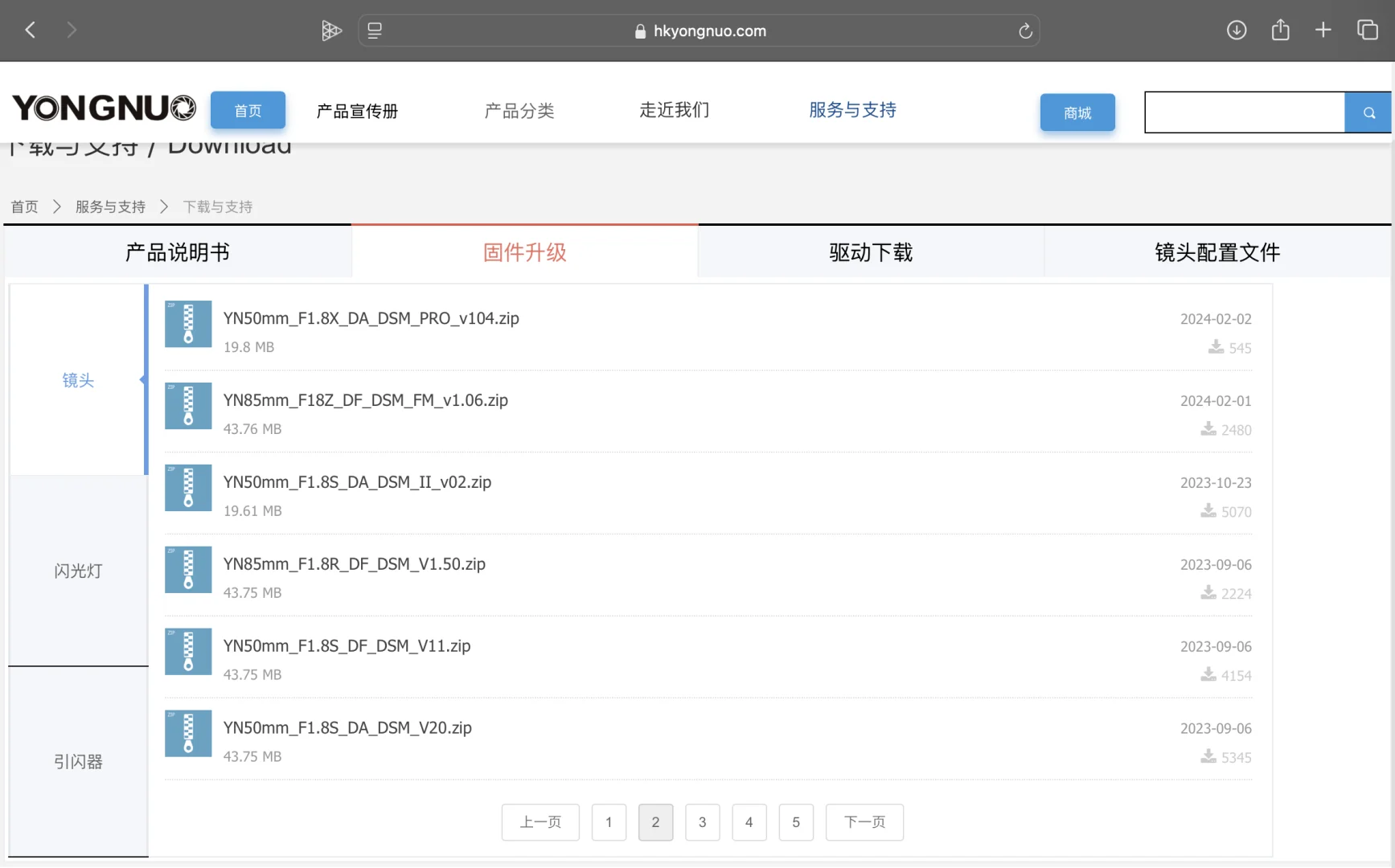Go to page 3 in pagination
The height and width of the screenshot is (868, 1395).
(x=702, y=822)
